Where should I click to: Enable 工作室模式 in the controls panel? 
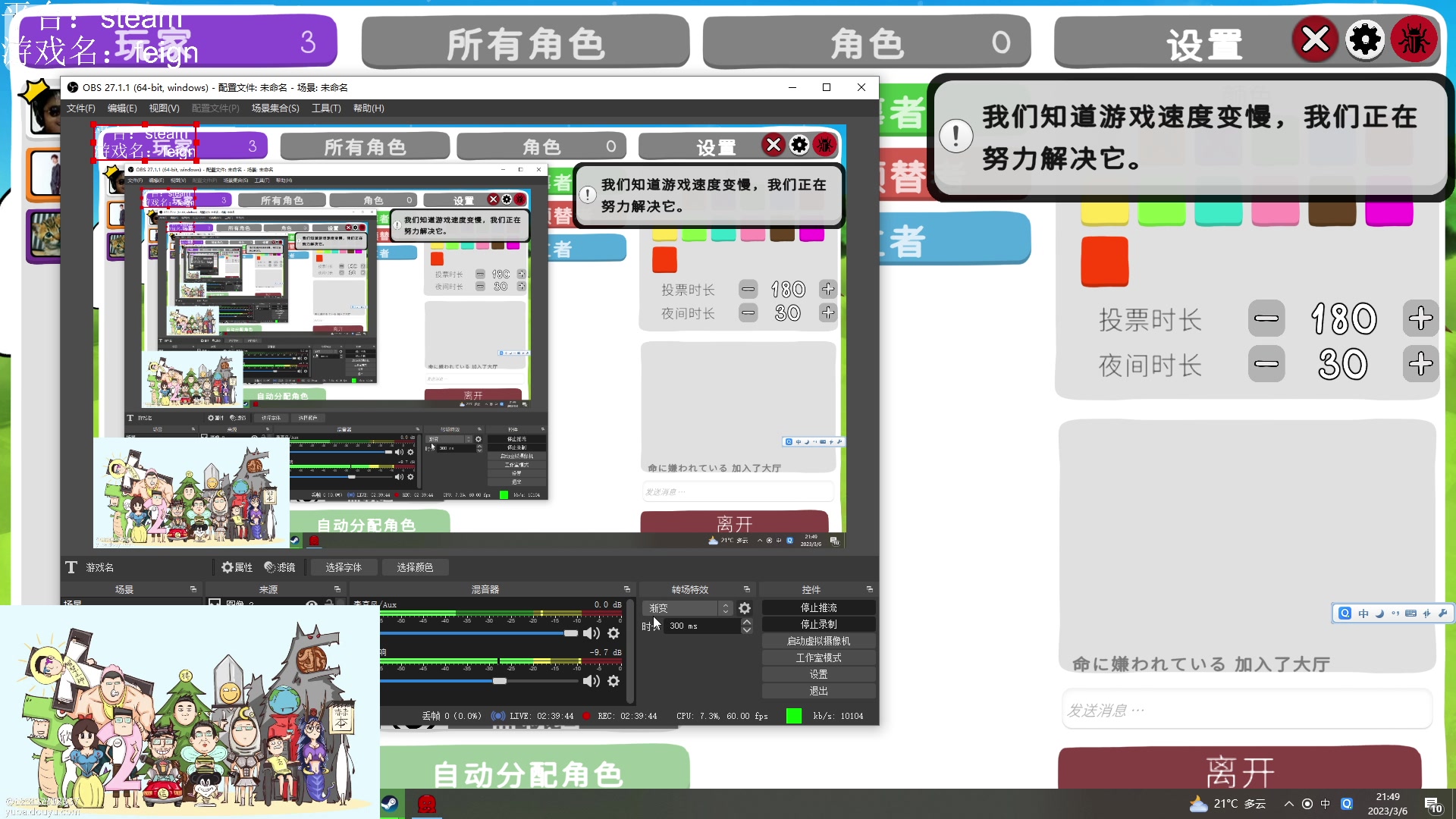tap(818, 657)
